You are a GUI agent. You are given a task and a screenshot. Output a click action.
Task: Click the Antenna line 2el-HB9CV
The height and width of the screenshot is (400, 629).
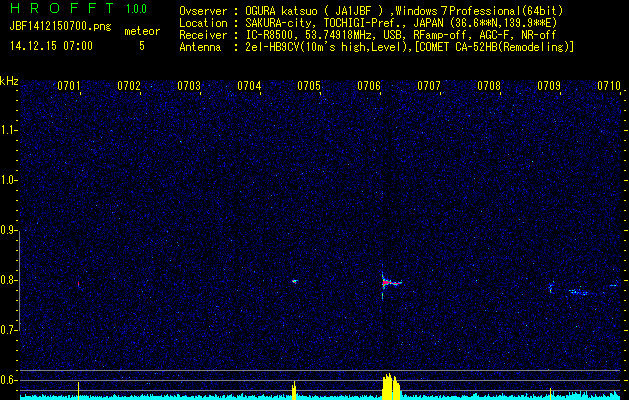tap(377, 47)
